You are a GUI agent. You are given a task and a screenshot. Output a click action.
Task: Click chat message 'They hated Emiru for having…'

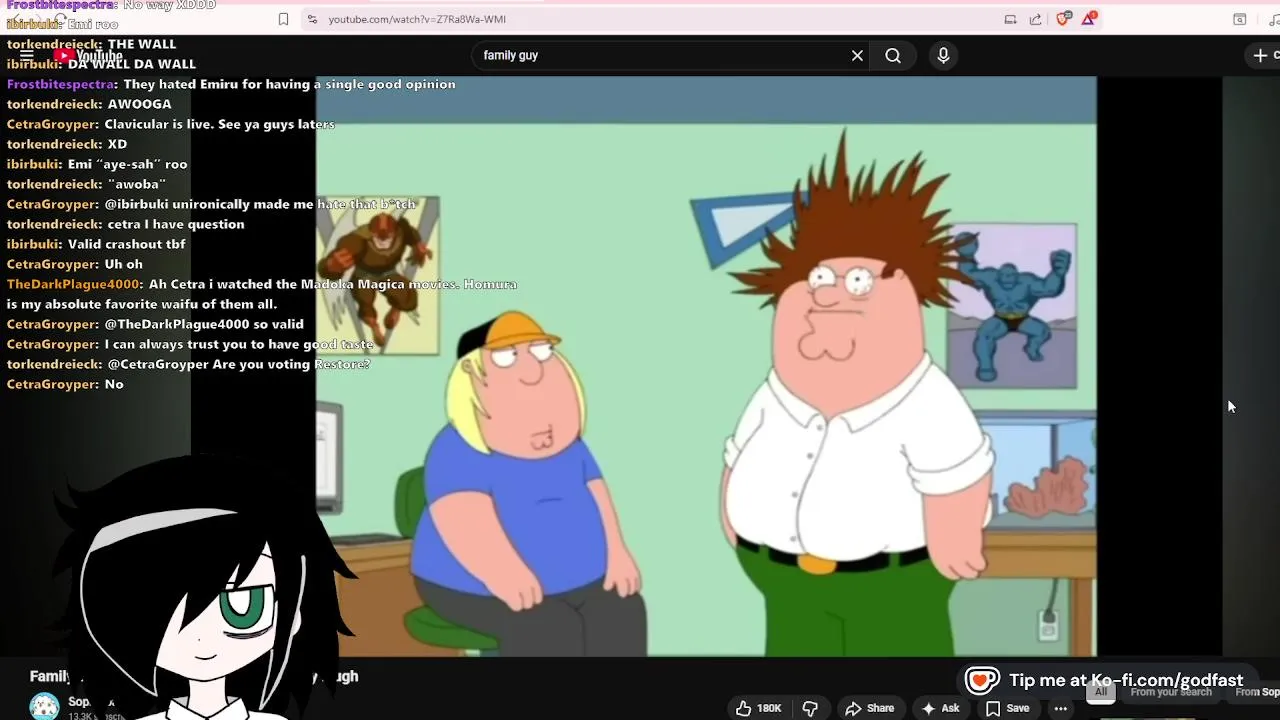pyautogui.click(x=289, y=84)
